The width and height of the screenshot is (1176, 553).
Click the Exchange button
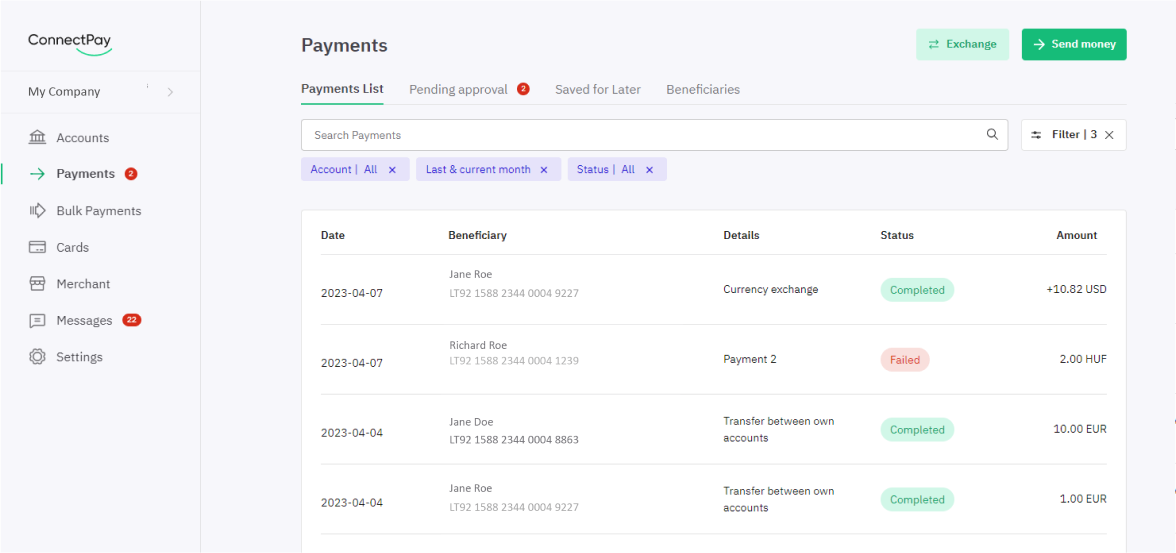[962, 44]
